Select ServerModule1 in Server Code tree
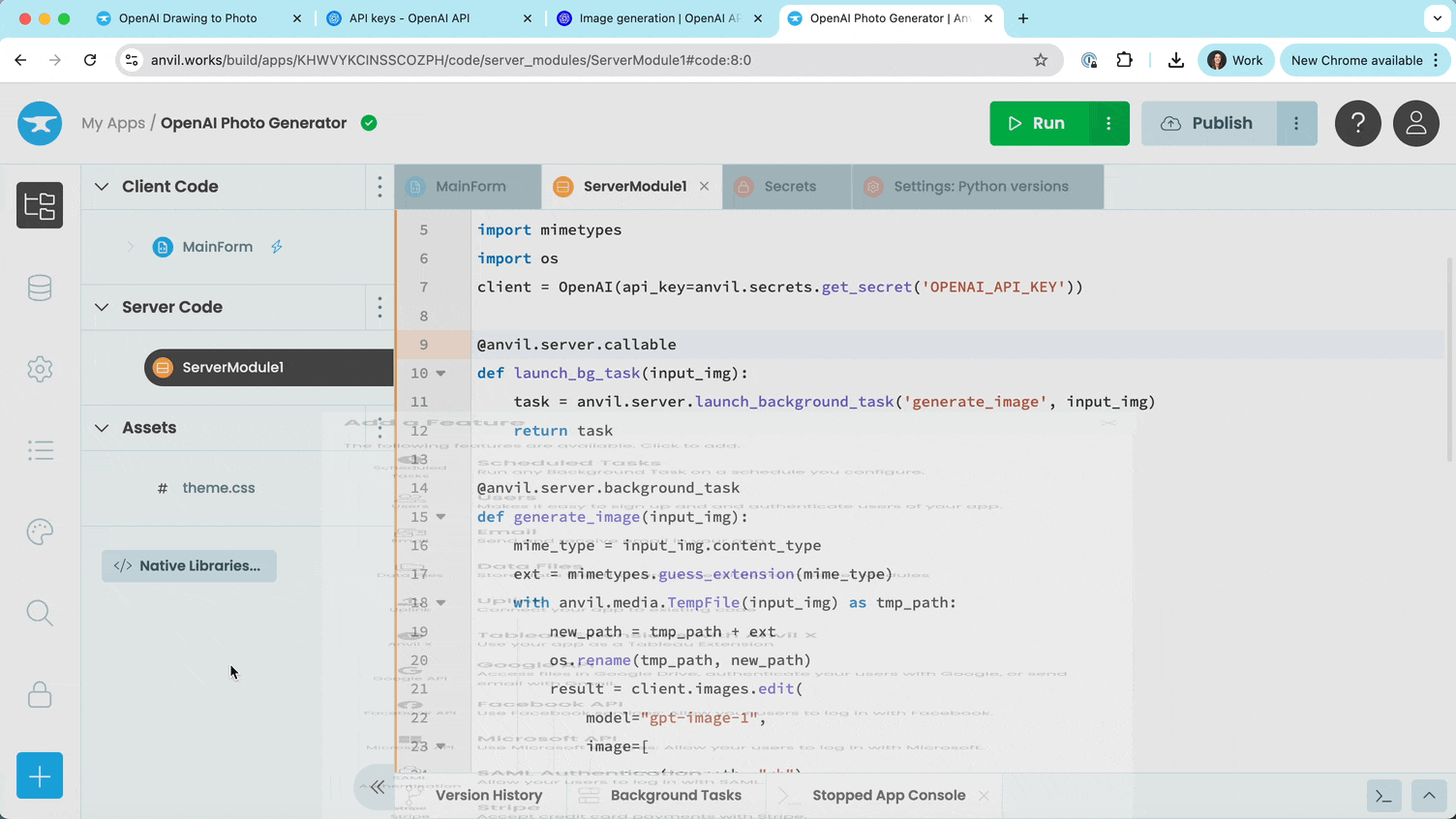Screen dimensions: 1456x819 coord(269,368)
